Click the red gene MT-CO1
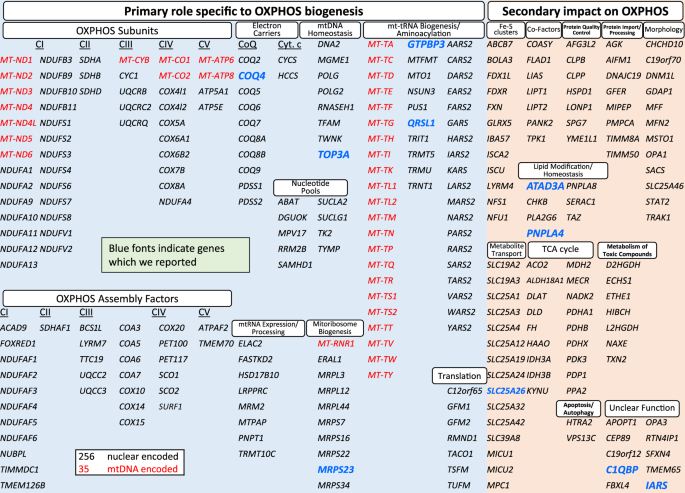 tap(174, 60)
